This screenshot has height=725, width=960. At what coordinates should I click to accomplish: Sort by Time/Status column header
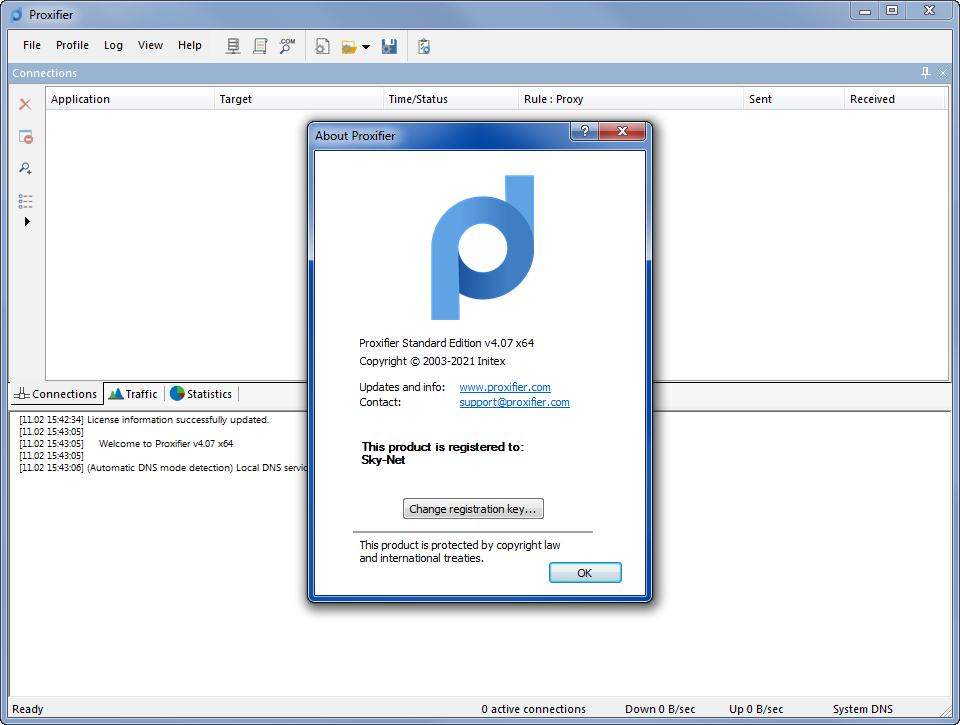[451, 99]
